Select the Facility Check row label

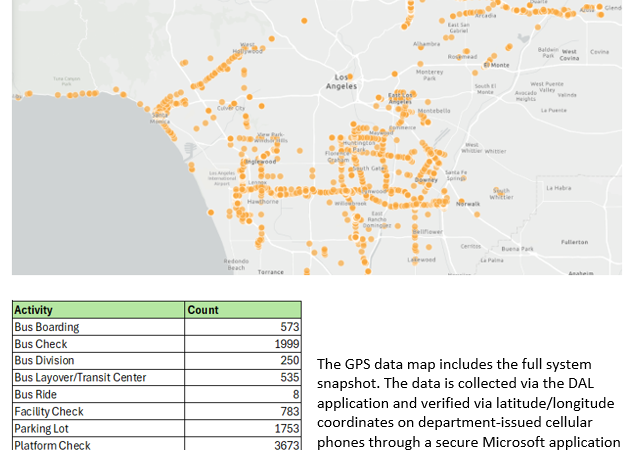tap(49, 412)
